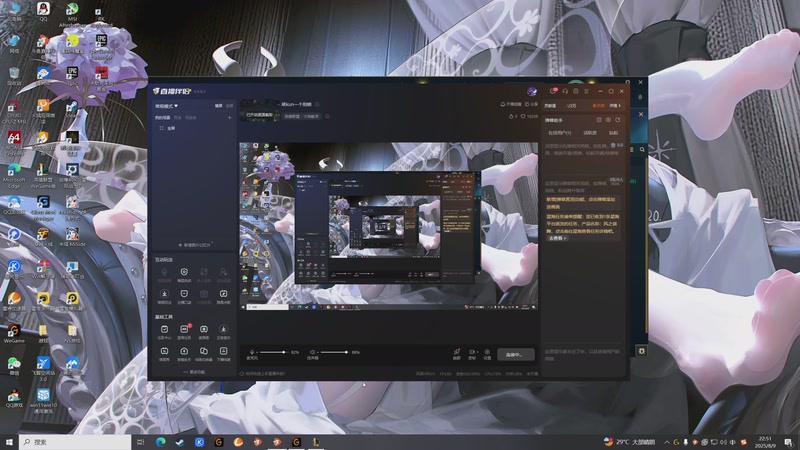Switch to the 活跃度 tab
The width and height of the screenshot is (800, 450).
tap(590, 133)
